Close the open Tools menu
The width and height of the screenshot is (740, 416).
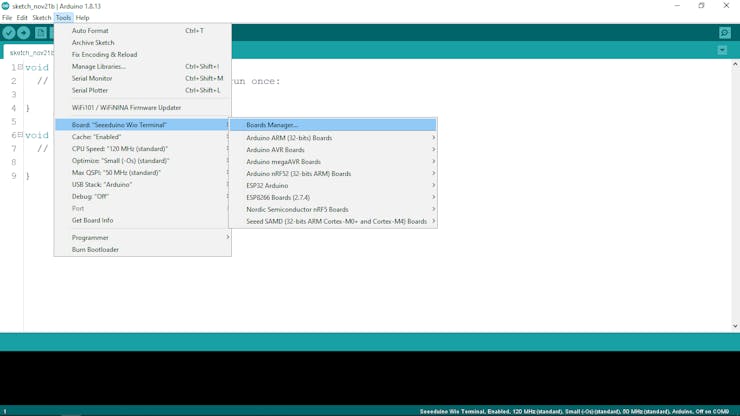(63, 17)
